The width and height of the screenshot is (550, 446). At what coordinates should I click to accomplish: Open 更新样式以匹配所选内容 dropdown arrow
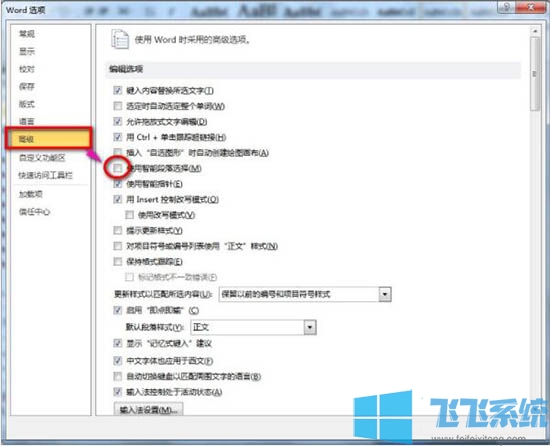[x=385, y=294]
